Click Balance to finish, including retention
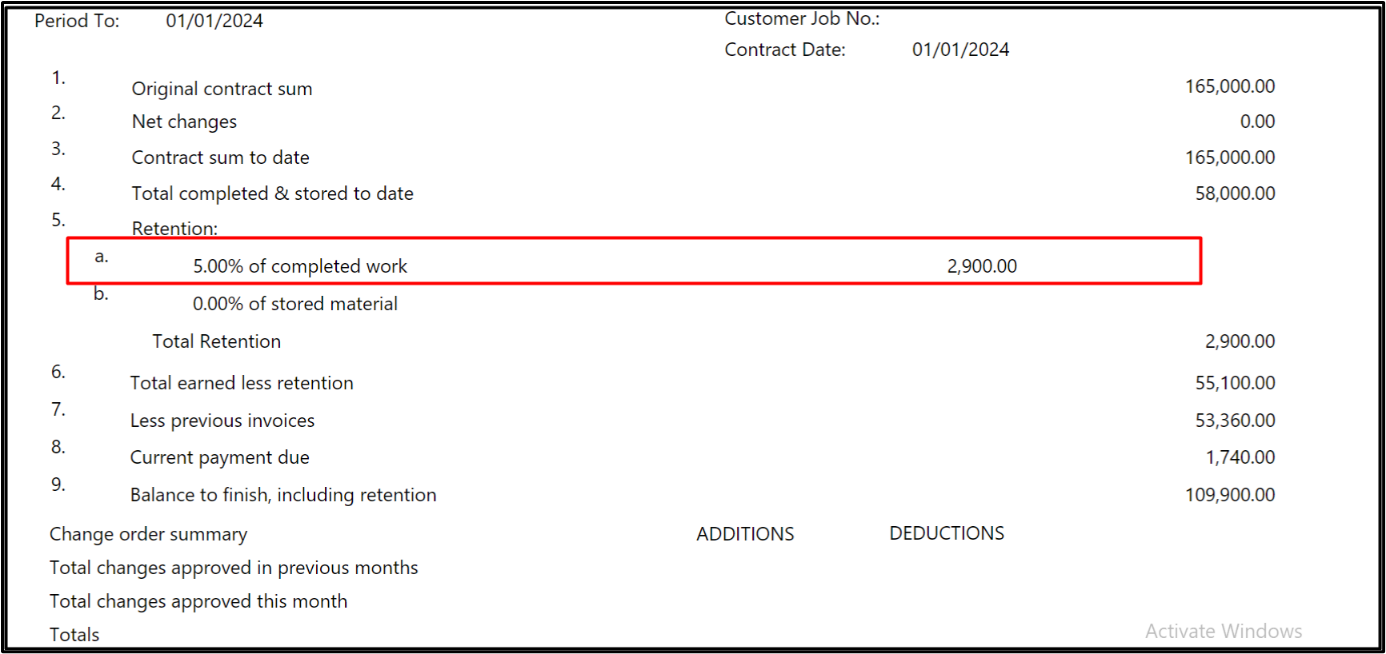 click(x=283, y=495)
